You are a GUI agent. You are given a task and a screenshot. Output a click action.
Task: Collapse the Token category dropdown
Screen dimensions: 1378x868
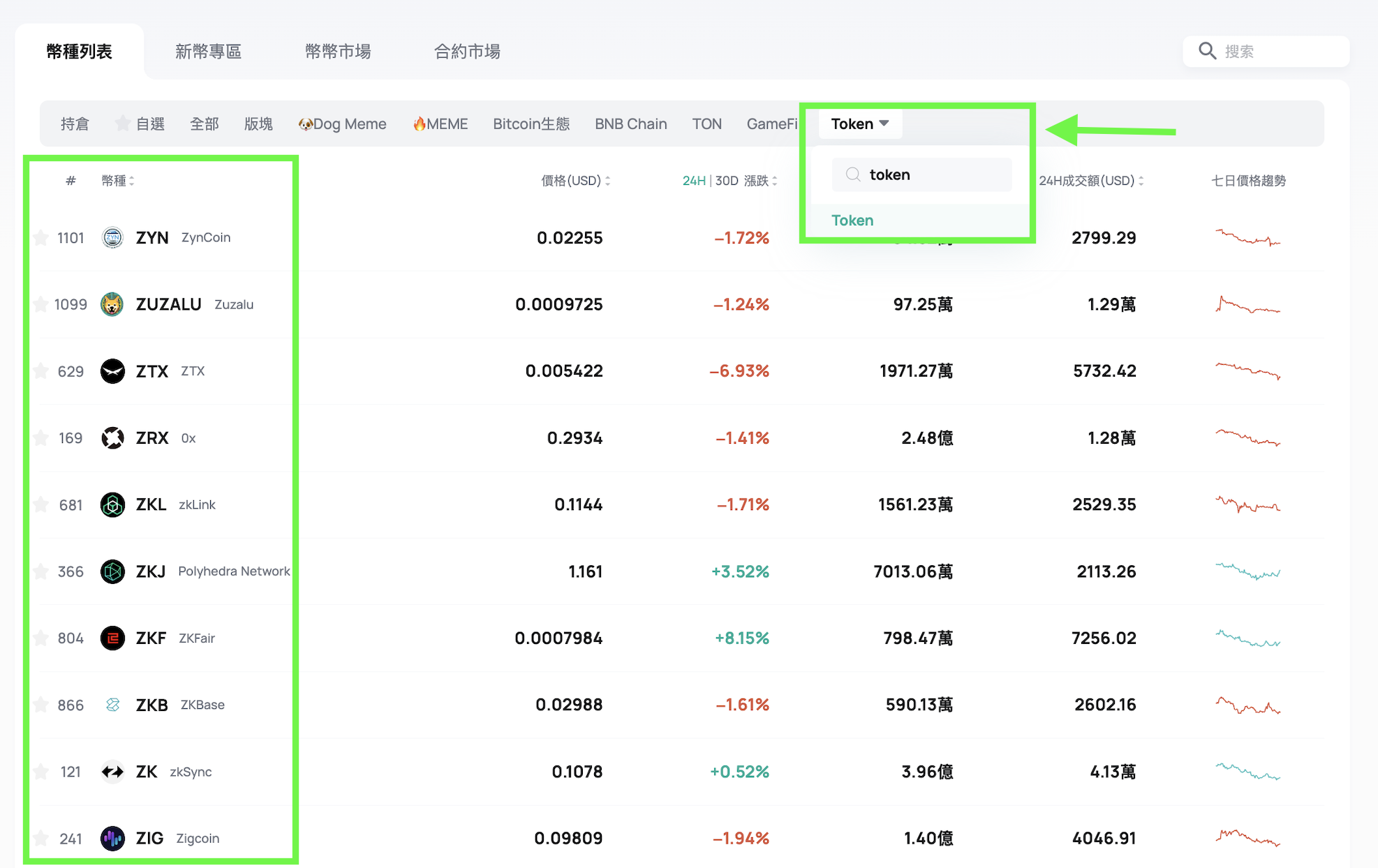[860, 124]
